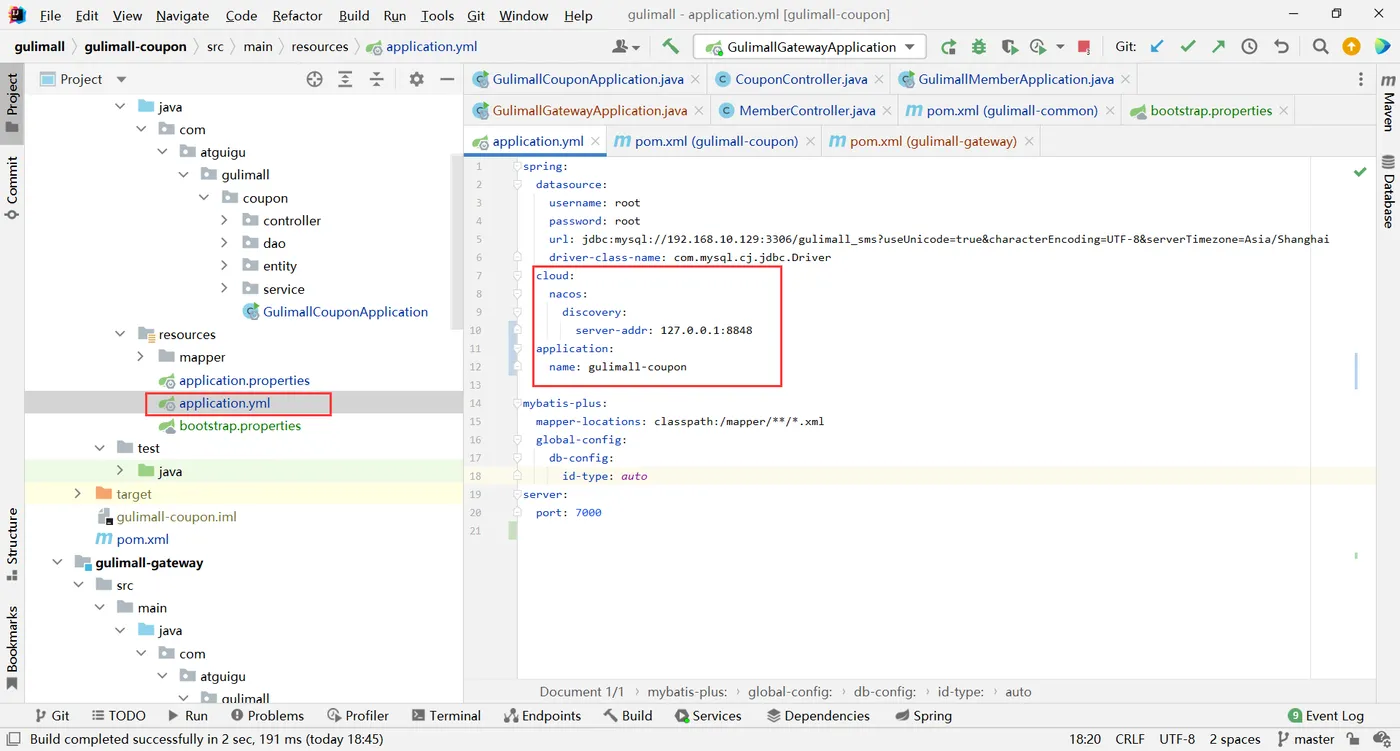
Task: Click the Git rollback undo icon
Action: point(1281,47)
